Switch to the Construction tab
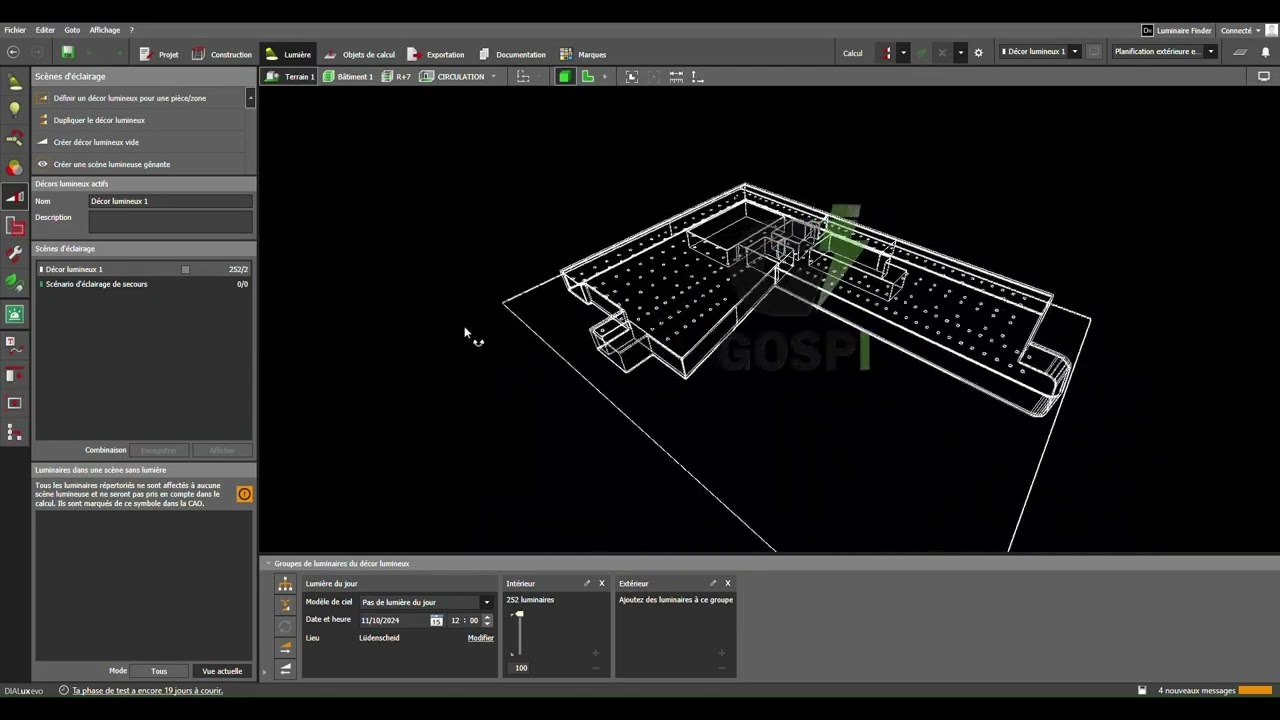1280x720 pixels. (222, 54)
